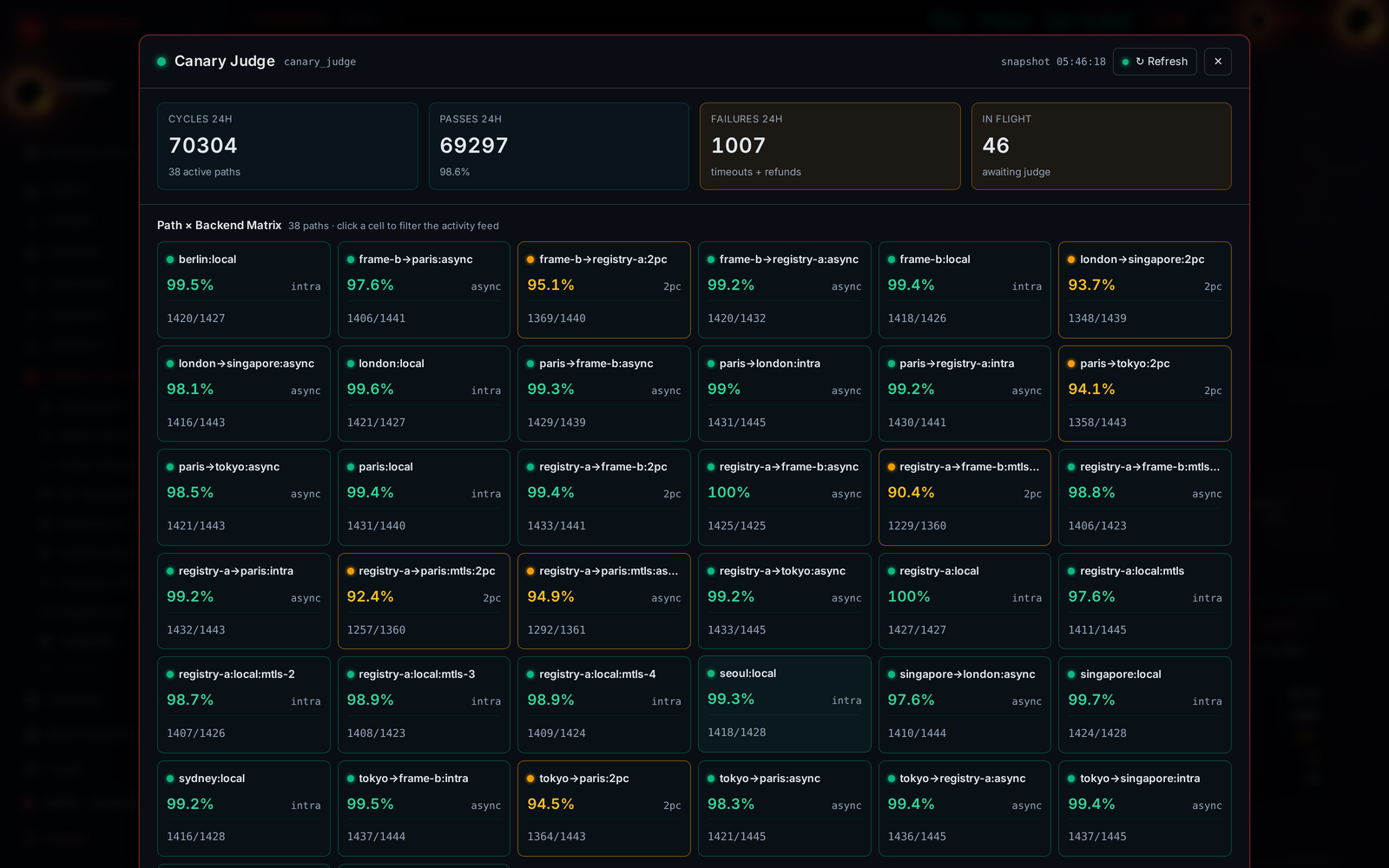
Task: Select the paris→tokyo:async cell
Action: (x=244, y=497)
